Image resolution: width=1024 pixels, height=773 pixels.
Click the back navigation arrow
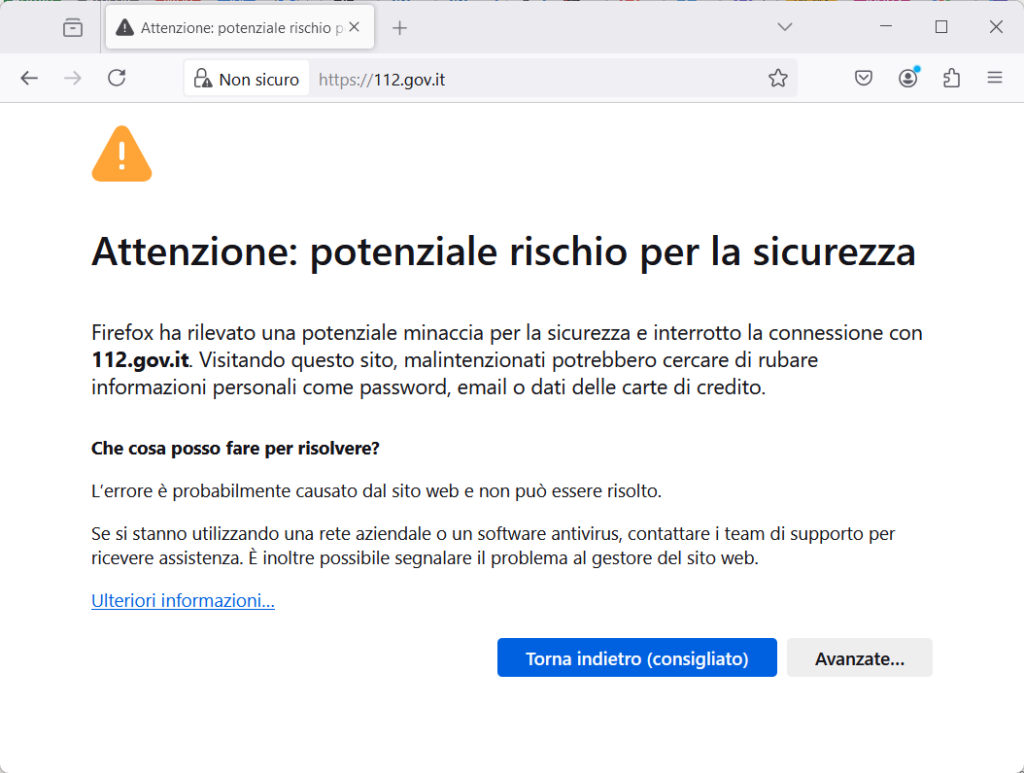pos(29,78)
